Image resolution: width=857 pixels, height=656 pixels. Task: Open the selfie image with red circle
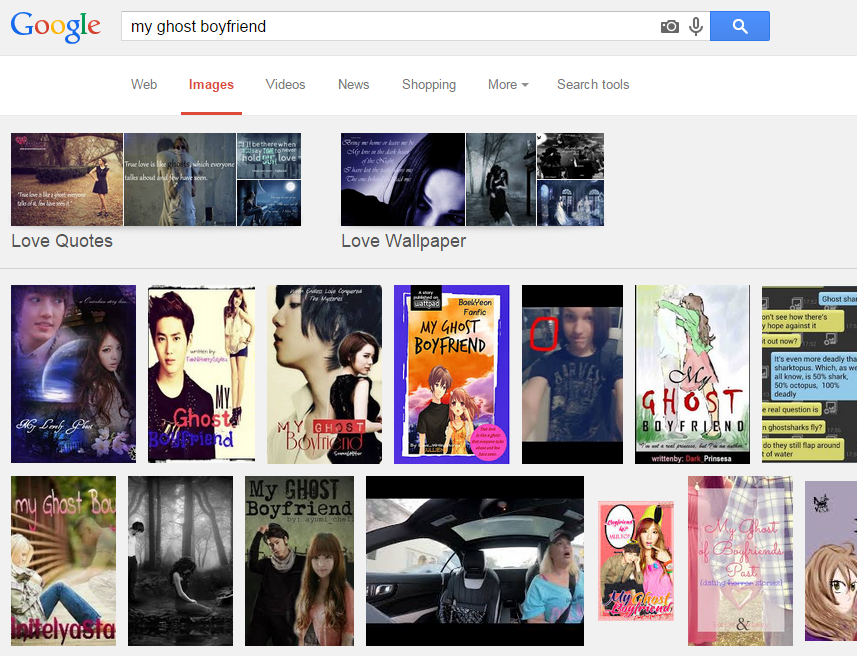[x=572, y=374]
